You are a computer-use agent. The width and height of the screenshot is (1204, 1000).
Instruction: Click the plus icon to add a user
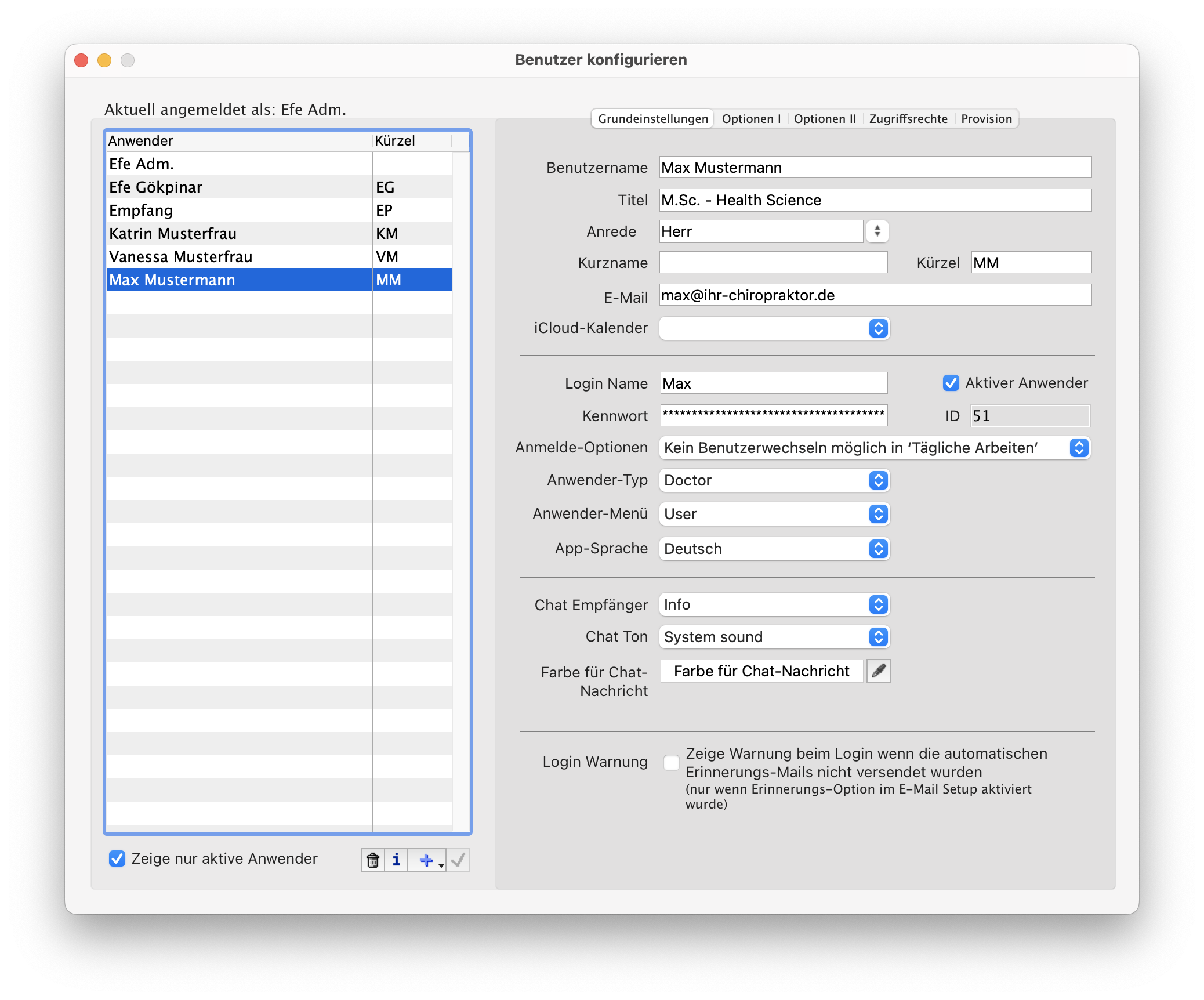point(426,860)
